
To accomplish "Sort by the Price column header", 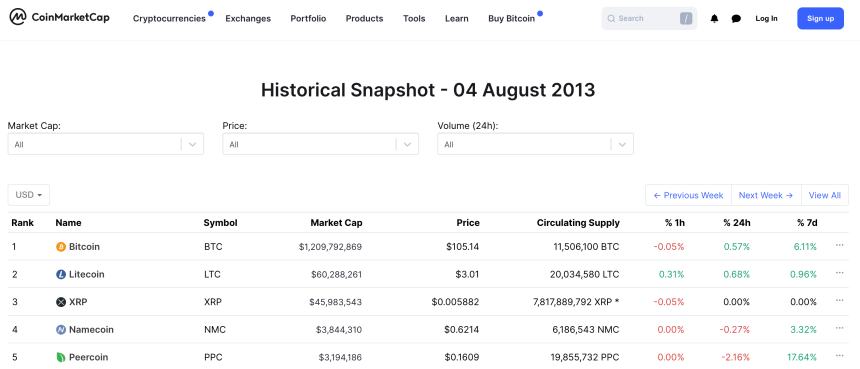I will tap(468, 223).
